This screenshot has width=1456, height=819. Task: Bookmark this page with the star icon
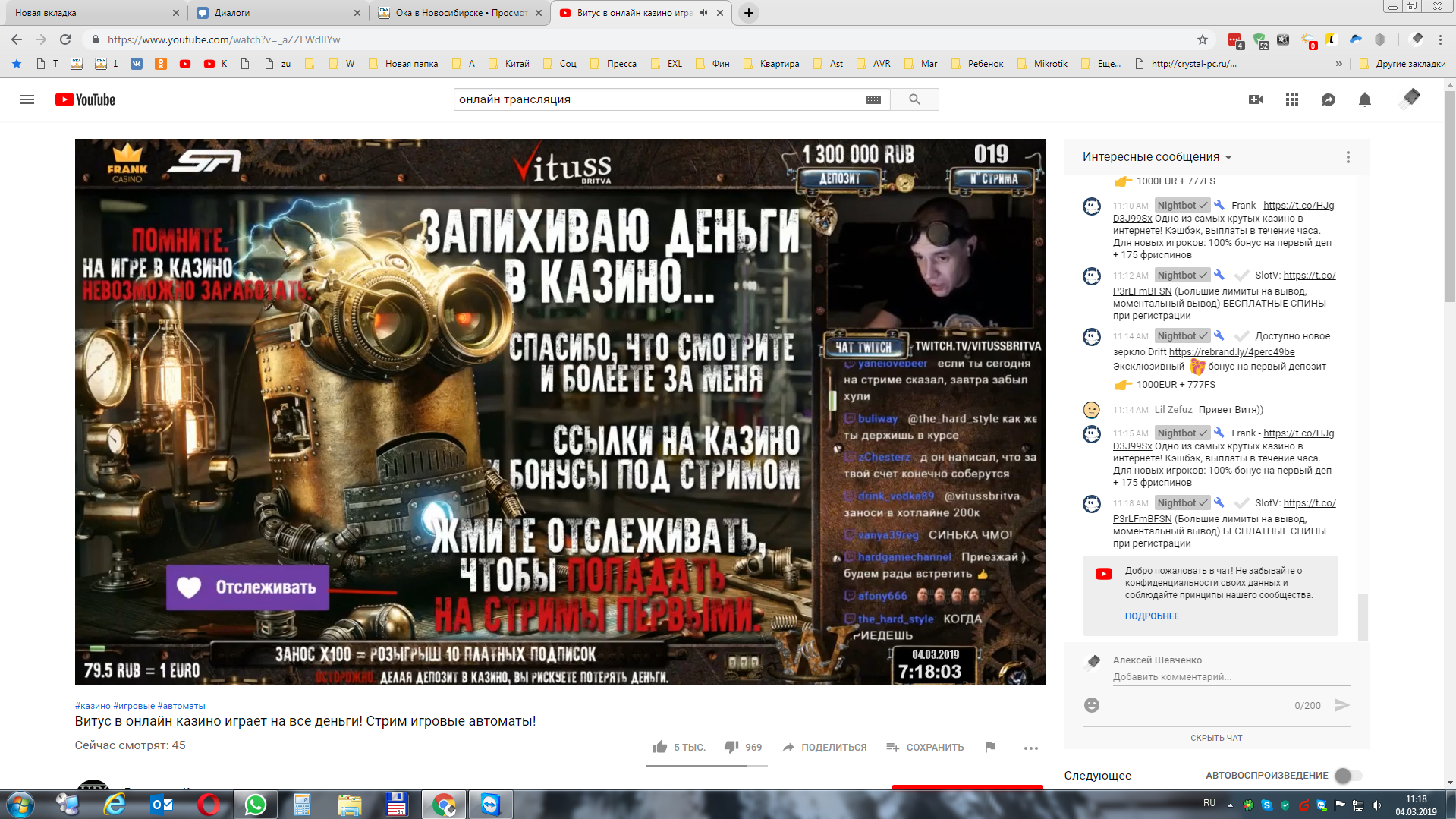1203,39
